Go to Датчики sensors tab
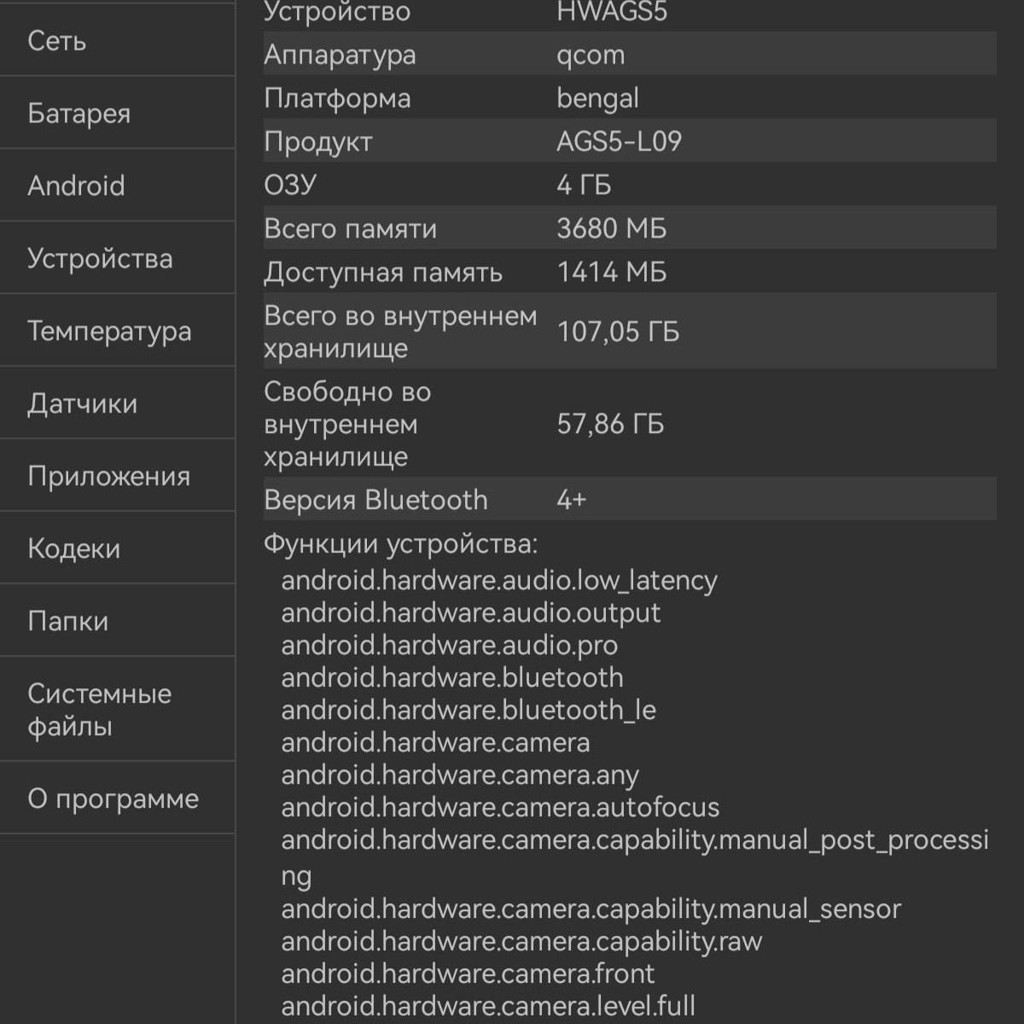The width and height of the screenshot is (1024, 1024). pos(118,403)
